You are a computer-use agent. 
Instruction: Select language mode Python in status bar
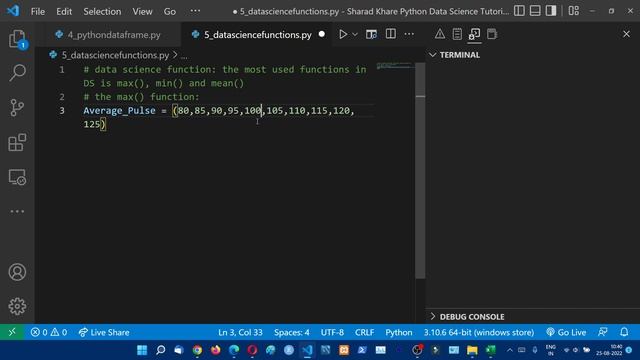point(398,332)
